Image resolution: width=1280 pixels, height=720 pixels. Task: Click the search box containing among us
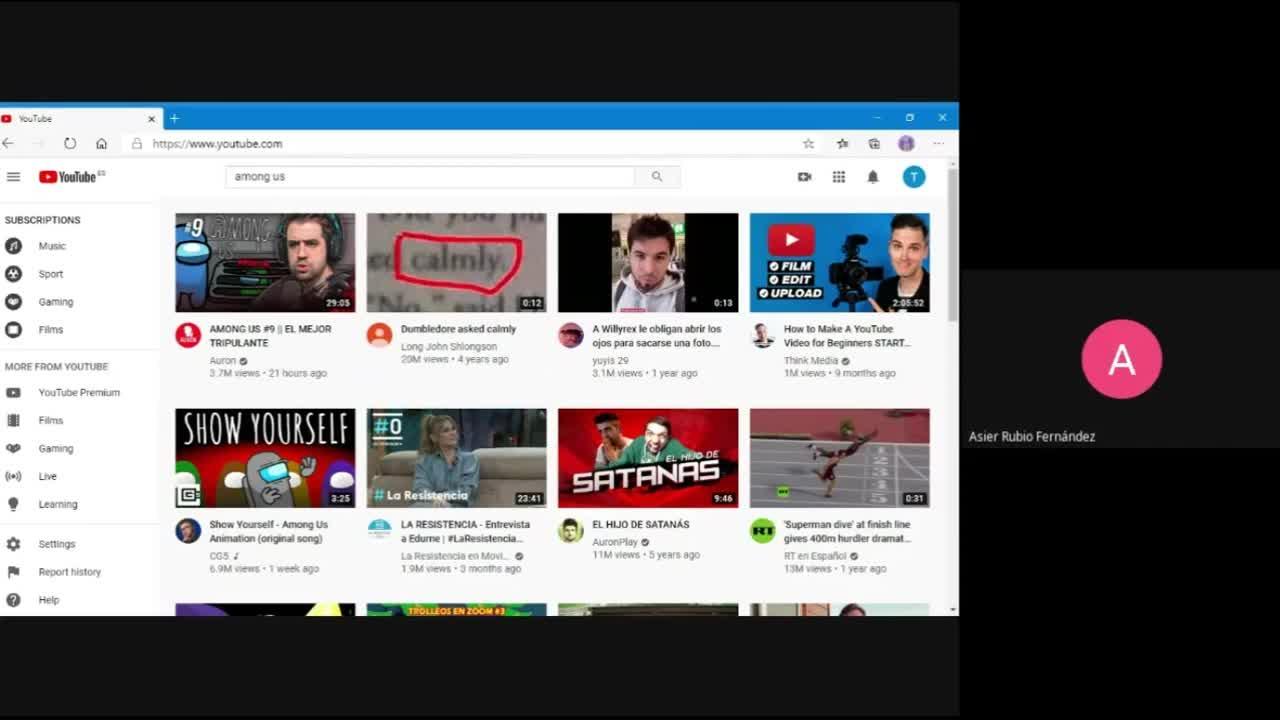[430, 177]
